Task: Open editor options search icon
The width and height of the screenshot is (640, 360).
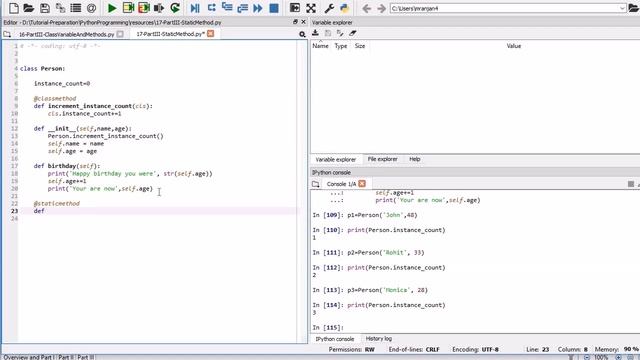Action: (x=302, y=34)
